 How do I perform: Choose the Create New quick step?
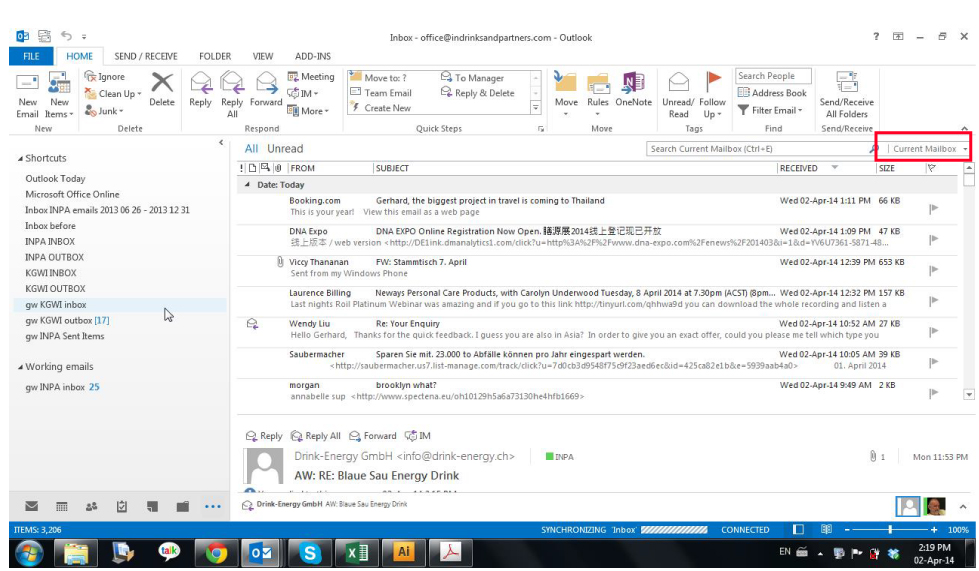[381, 107]
